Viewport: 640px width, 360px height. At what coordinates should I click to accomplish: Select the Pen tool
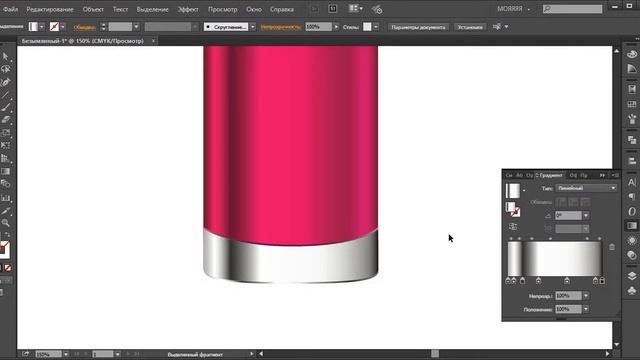[x=5, y=82]
